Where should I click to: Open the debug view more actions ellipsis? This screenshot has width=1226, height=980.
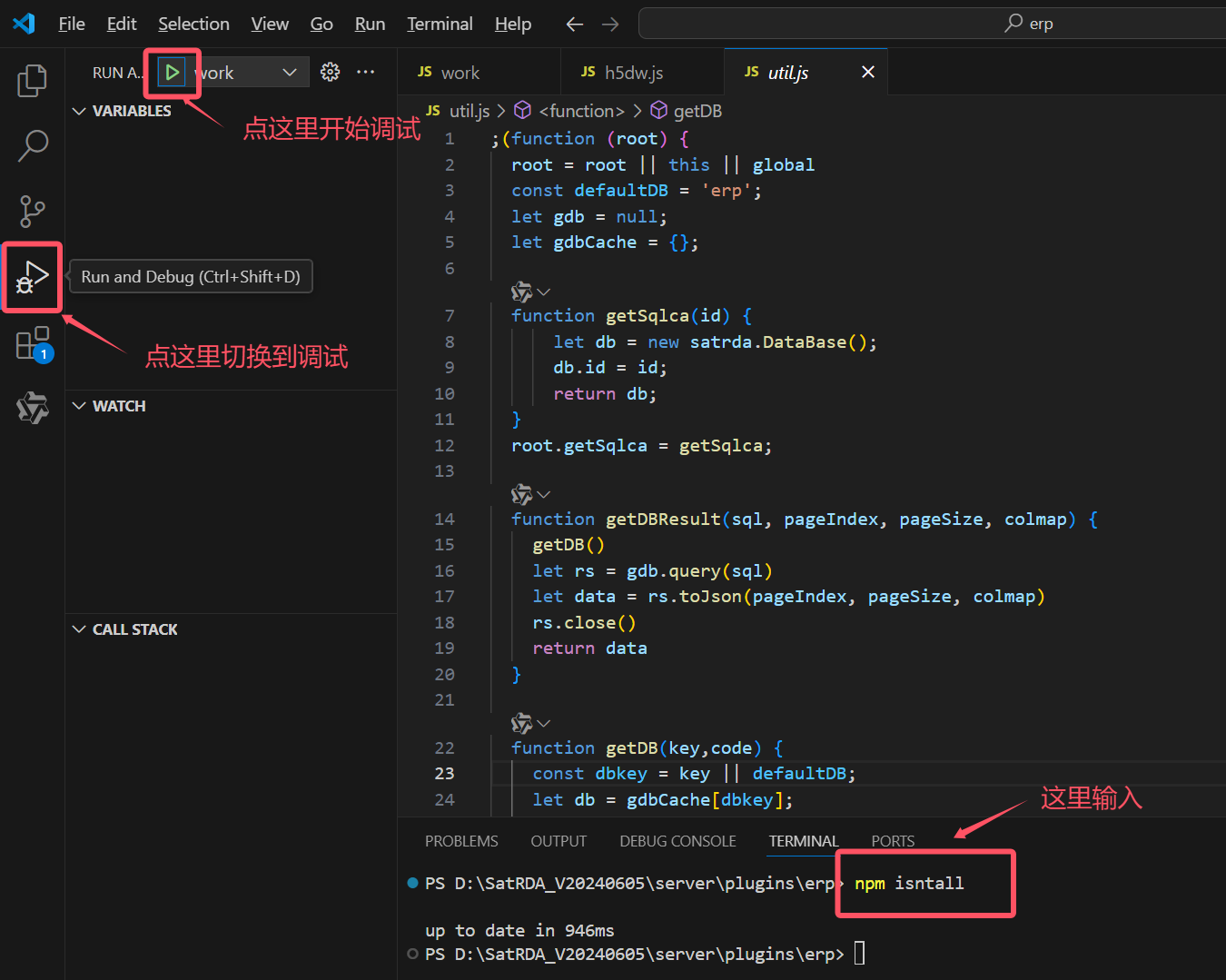366,72
